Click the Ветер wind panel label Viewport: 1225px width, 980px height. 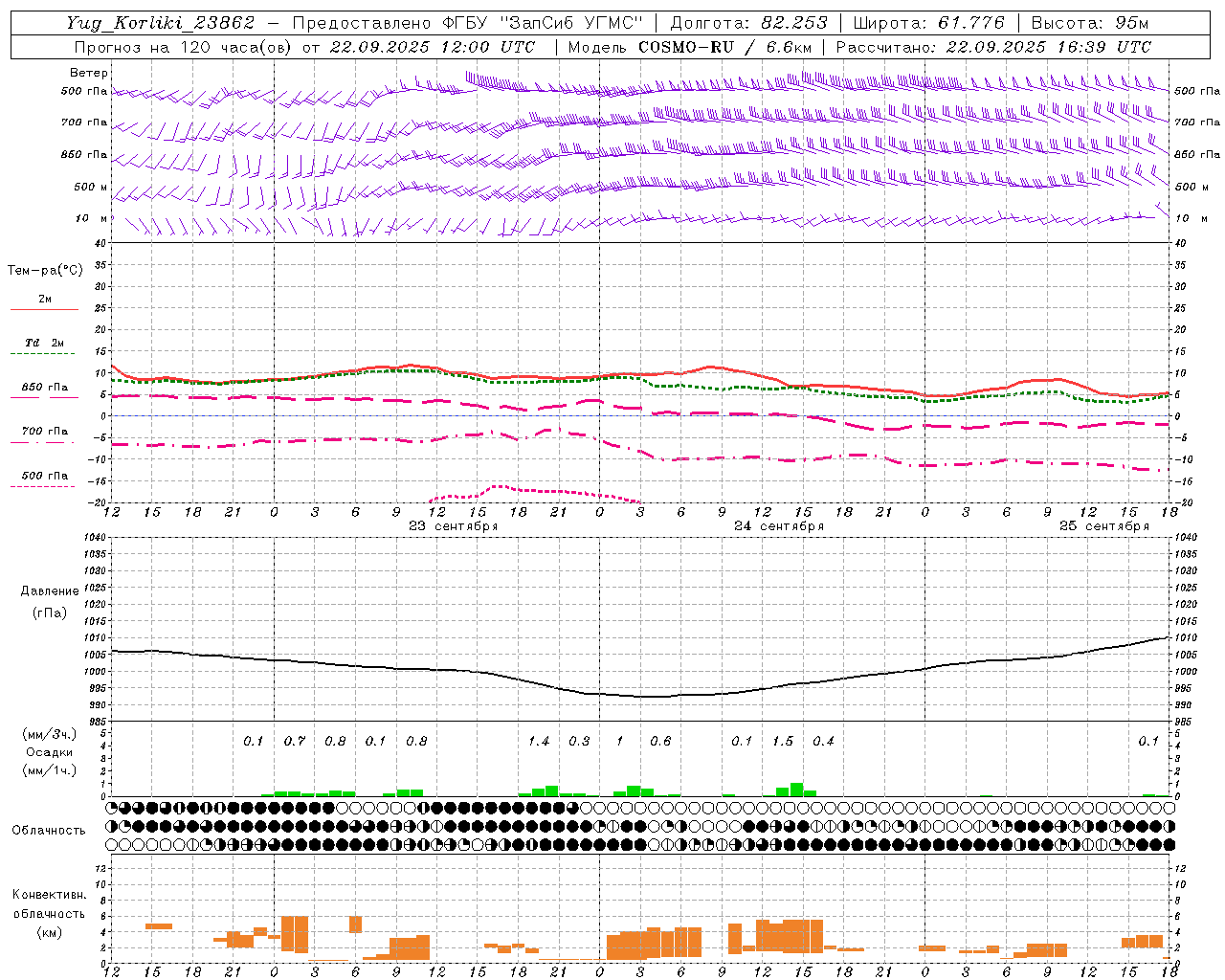pos(88,73)
